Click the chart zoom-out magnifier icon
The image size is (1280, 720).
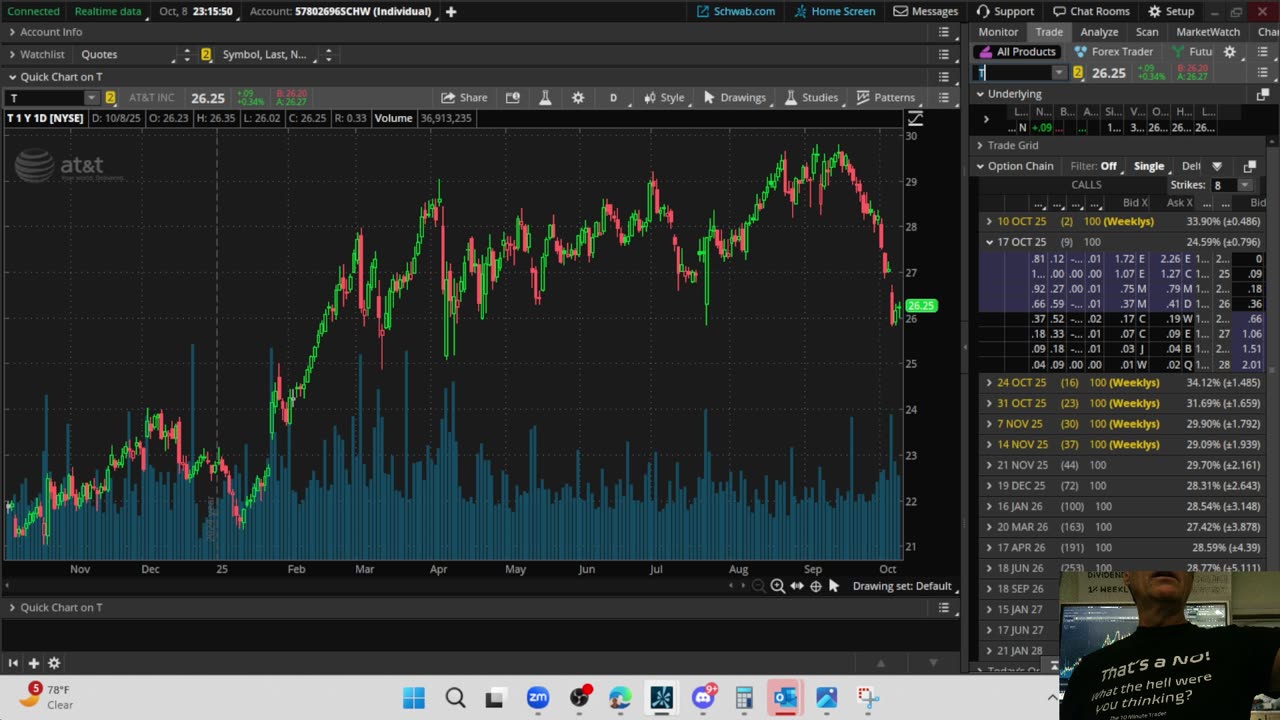[758, 586]
